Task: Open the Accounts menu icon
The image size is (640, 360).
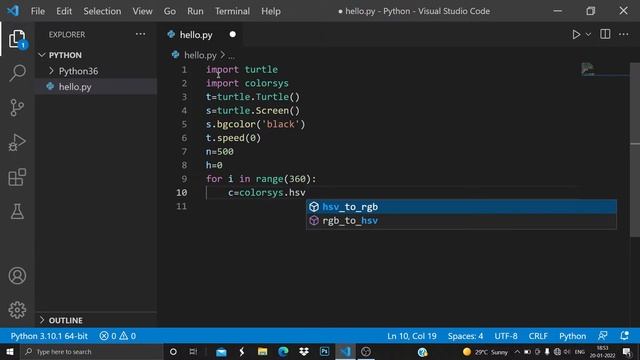Action: pos(17,276)
